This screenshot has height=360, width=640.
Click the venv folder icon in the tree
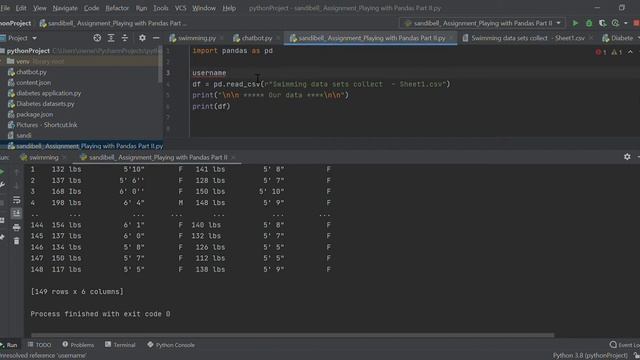click(x=11, y=61)
